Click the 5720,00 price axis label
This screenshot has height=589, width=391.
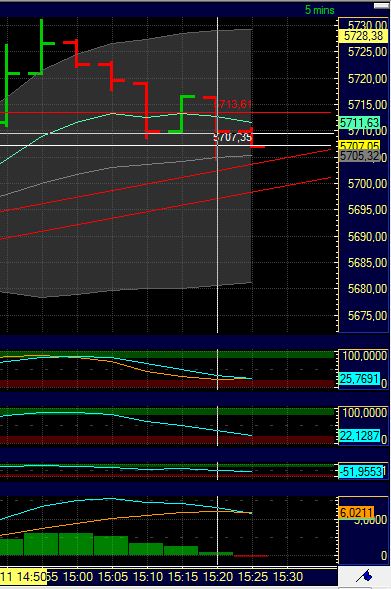click(367, 79)
